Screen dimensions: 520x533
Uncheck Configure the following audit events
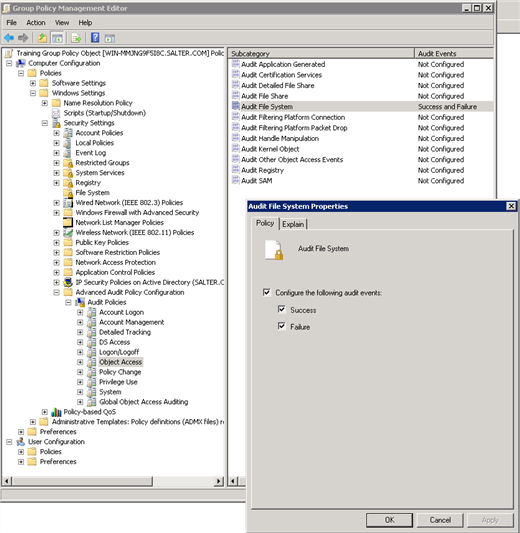[267, 292]
